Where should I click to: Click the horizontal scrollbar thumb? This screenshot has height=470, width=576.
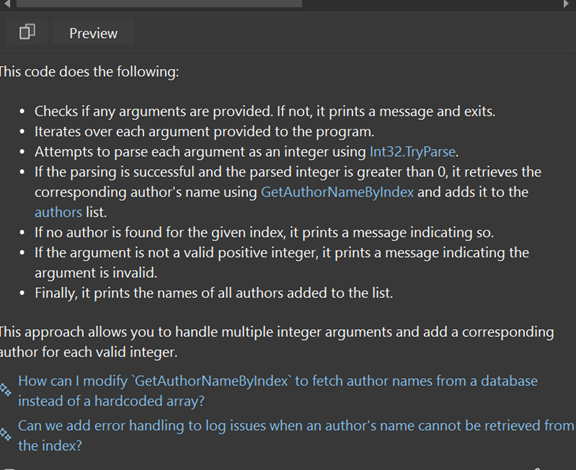click(x=159, y=3)
